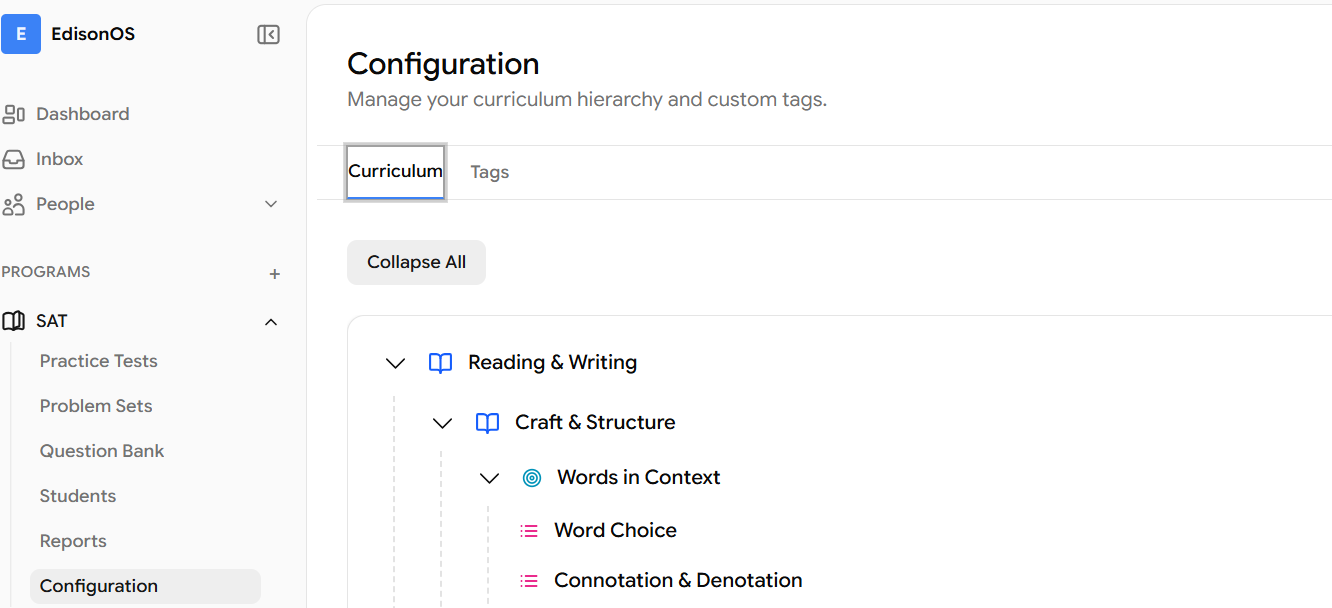Collapse the SAT program section

tap(270, 321)
